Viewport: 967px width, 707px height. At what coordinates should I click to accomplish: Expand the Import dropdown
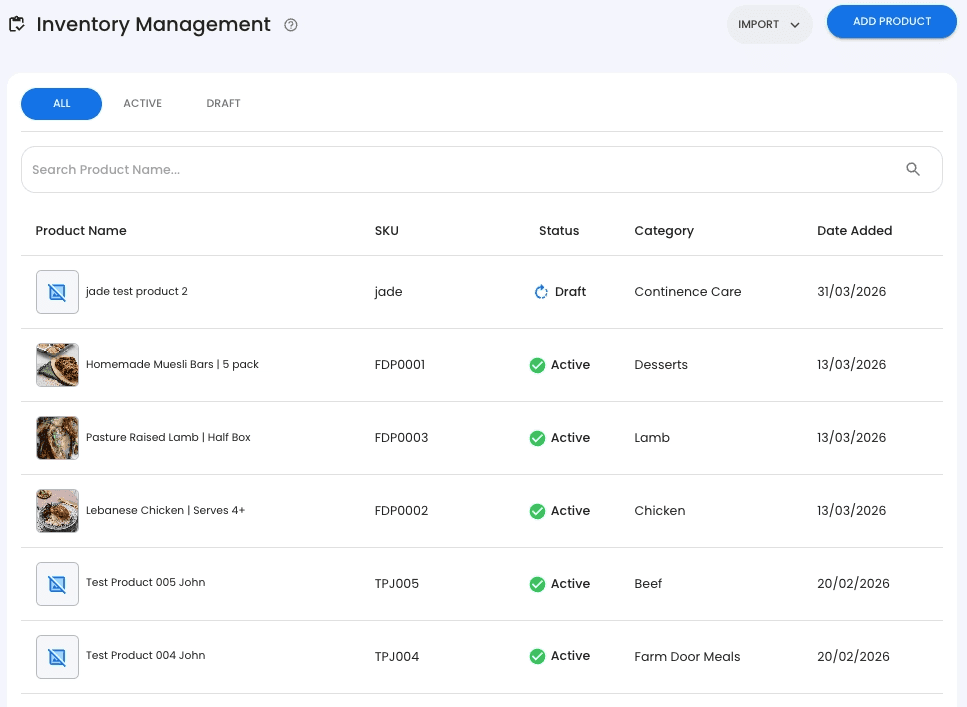click(x=769, y=24)
